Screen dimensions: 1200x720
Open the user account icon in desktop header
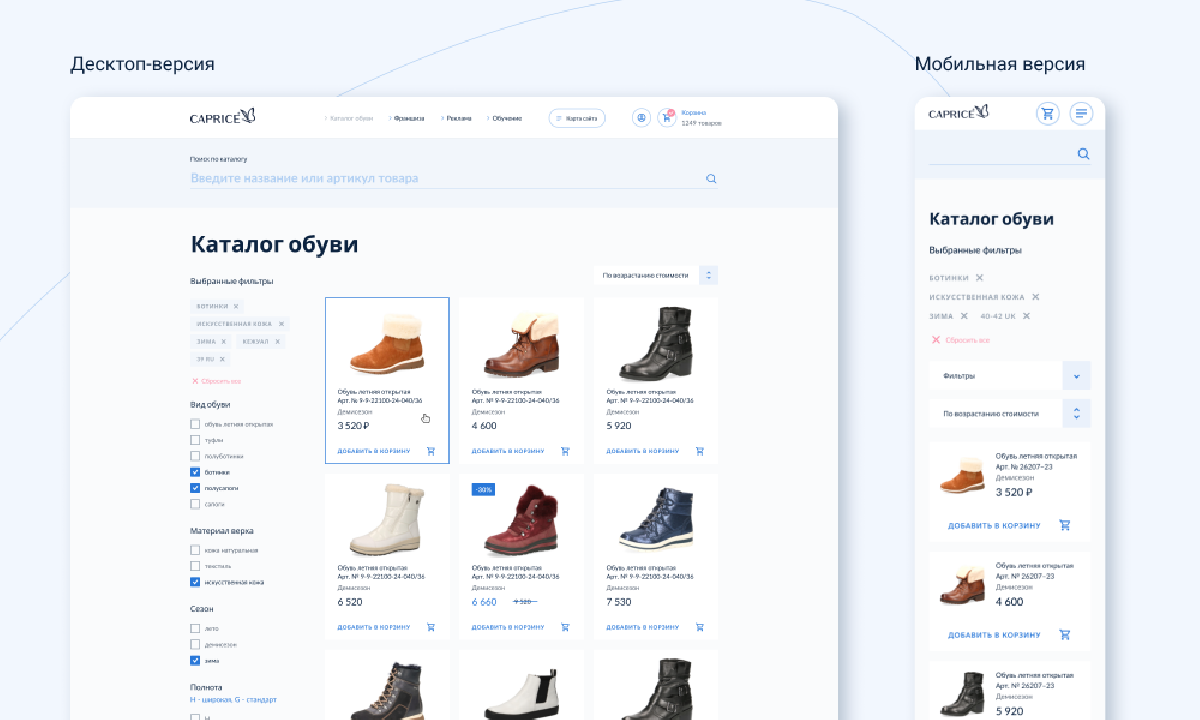641,118
